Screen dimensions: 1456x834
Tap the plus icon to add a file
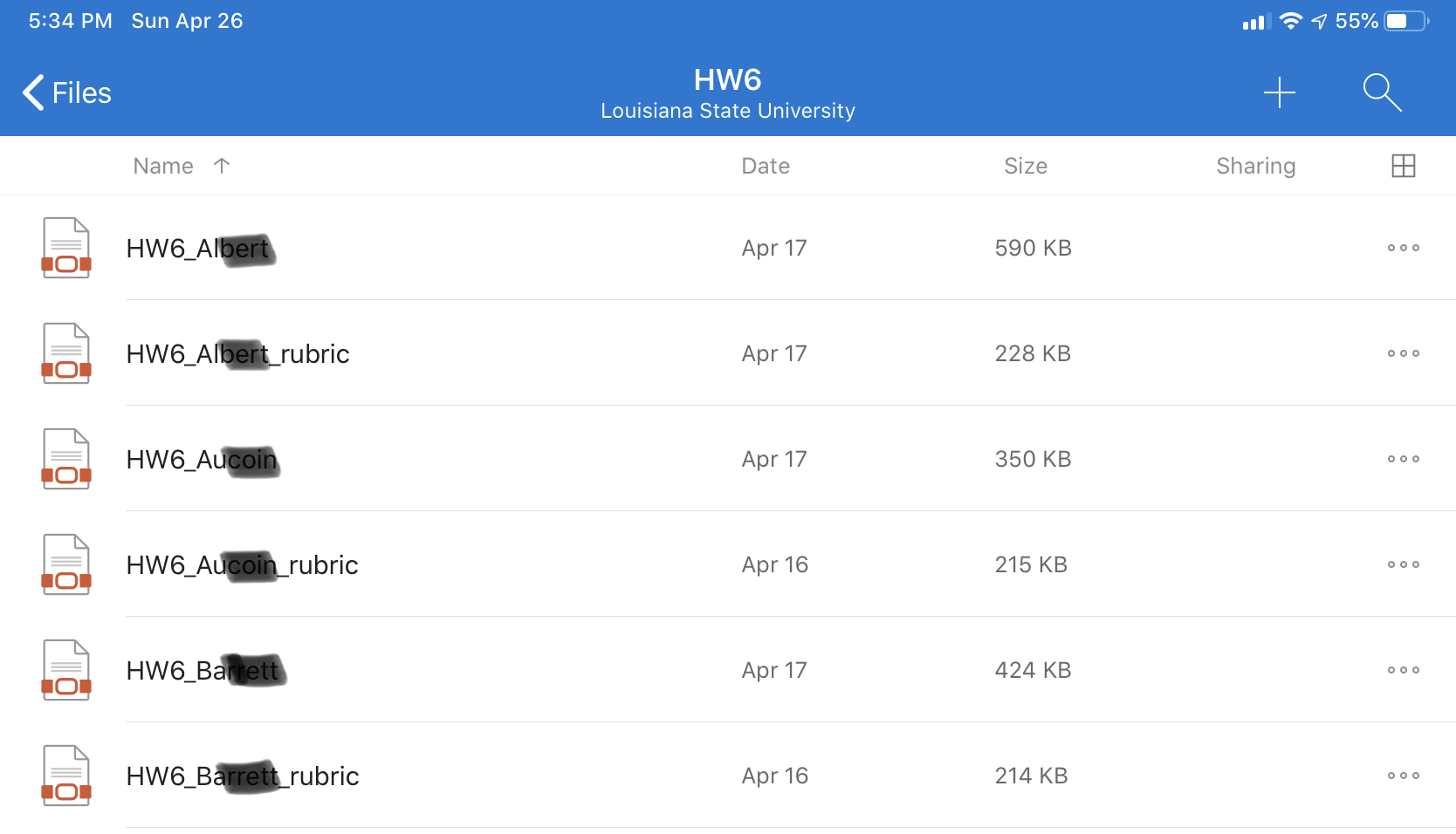[1280, 92]
